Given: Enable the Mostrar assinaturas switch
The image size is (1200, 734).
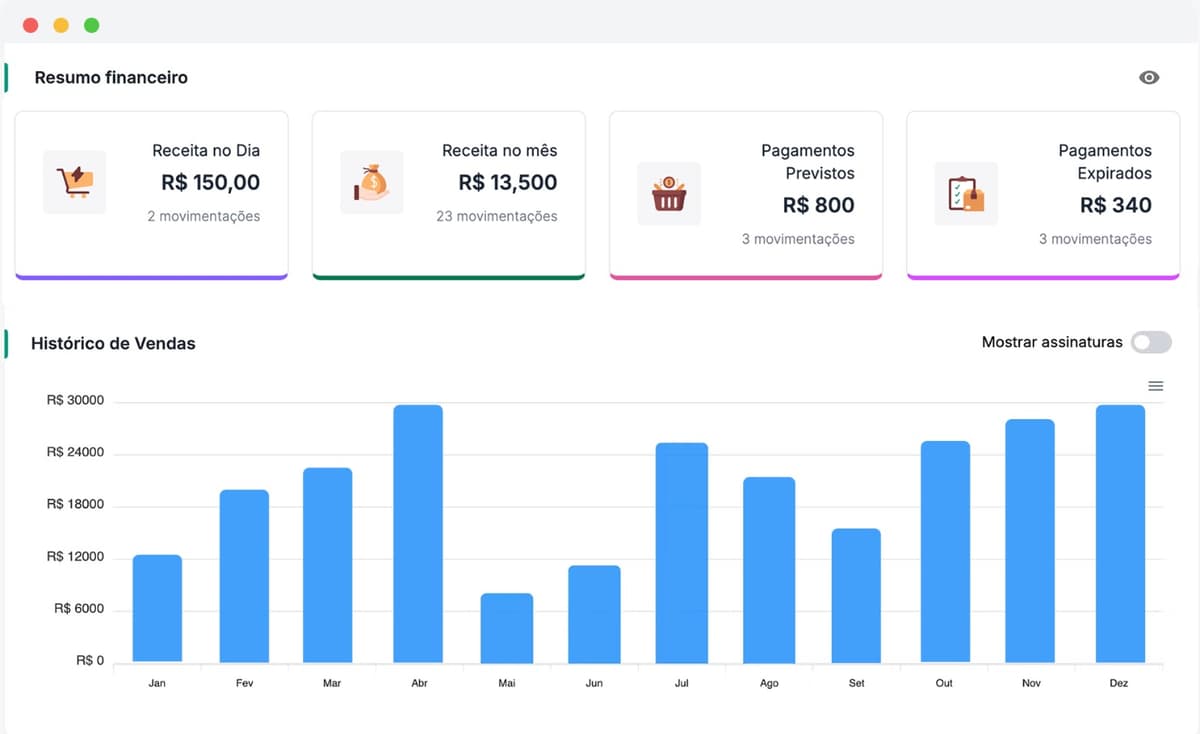Looking at the screenshot, I should click(1150, 342).
